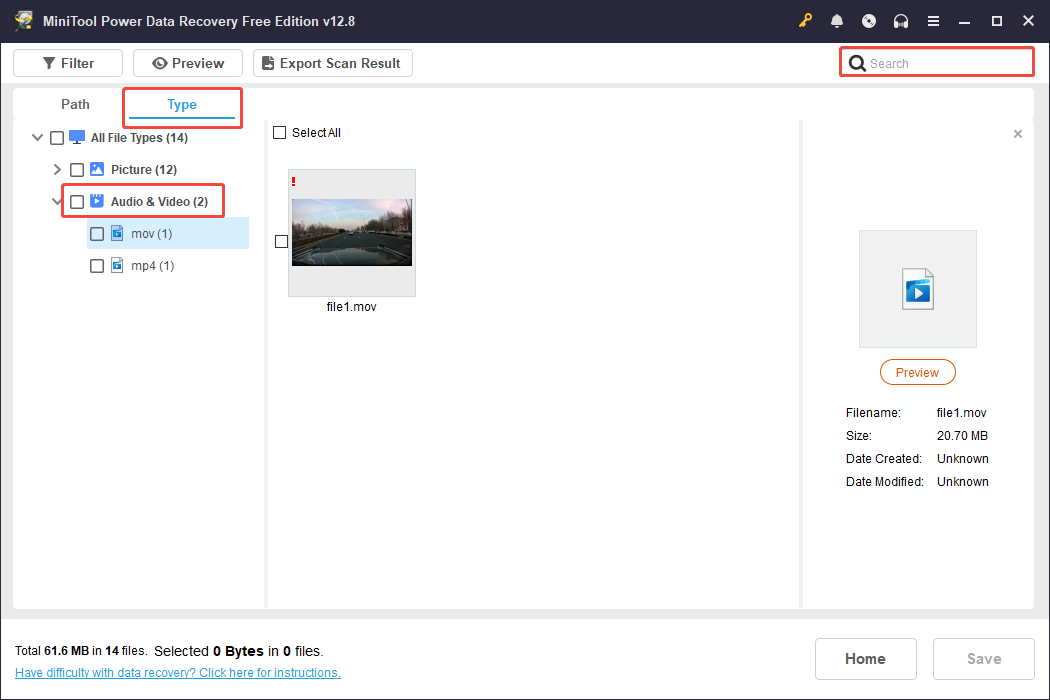
Task: Switch to the Path tab
Action: (75, 104)
